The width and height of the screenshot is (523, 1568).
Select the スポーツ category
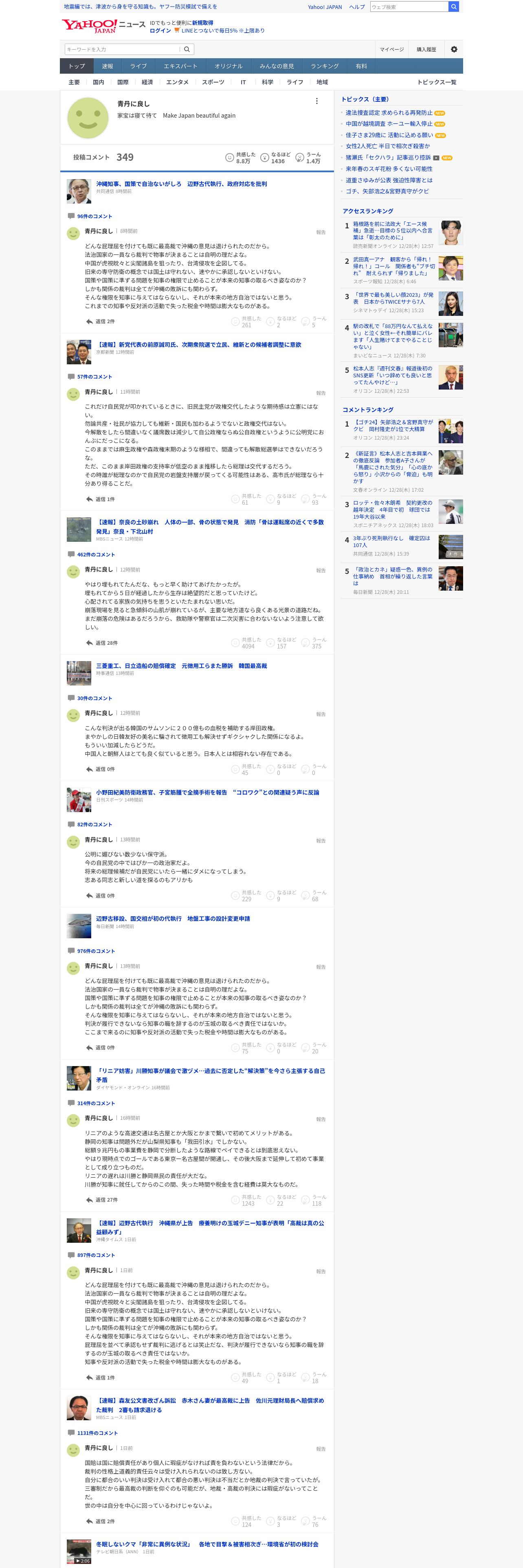point(213,82)
